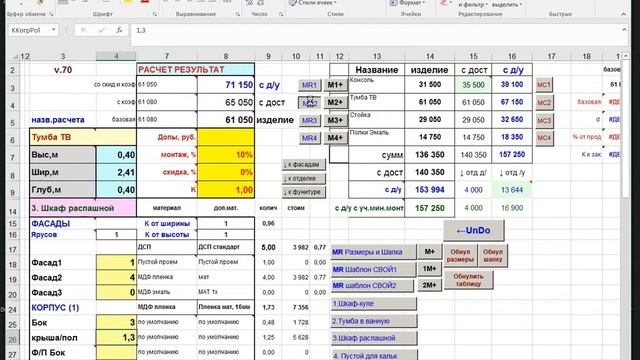Viewport: 640px width, 360px height.
Task: Click the M+ button beside Размеры и Шапка
Action: [x=429, y=252]
